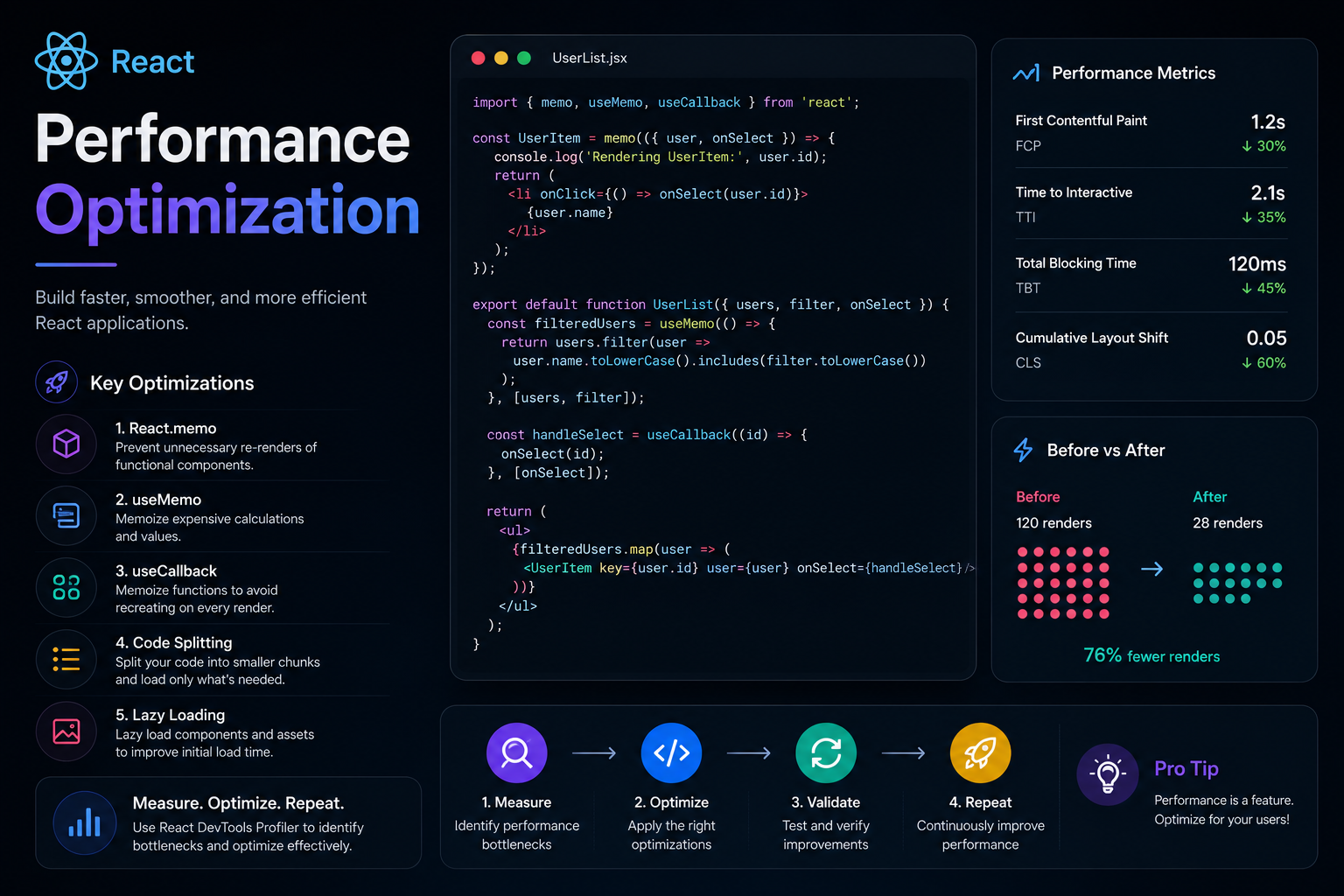This screenshot has height=896, width=1344.
Task: Click the 'const filteredUsers = useMemo' line
Action: (x=632, y=324)
